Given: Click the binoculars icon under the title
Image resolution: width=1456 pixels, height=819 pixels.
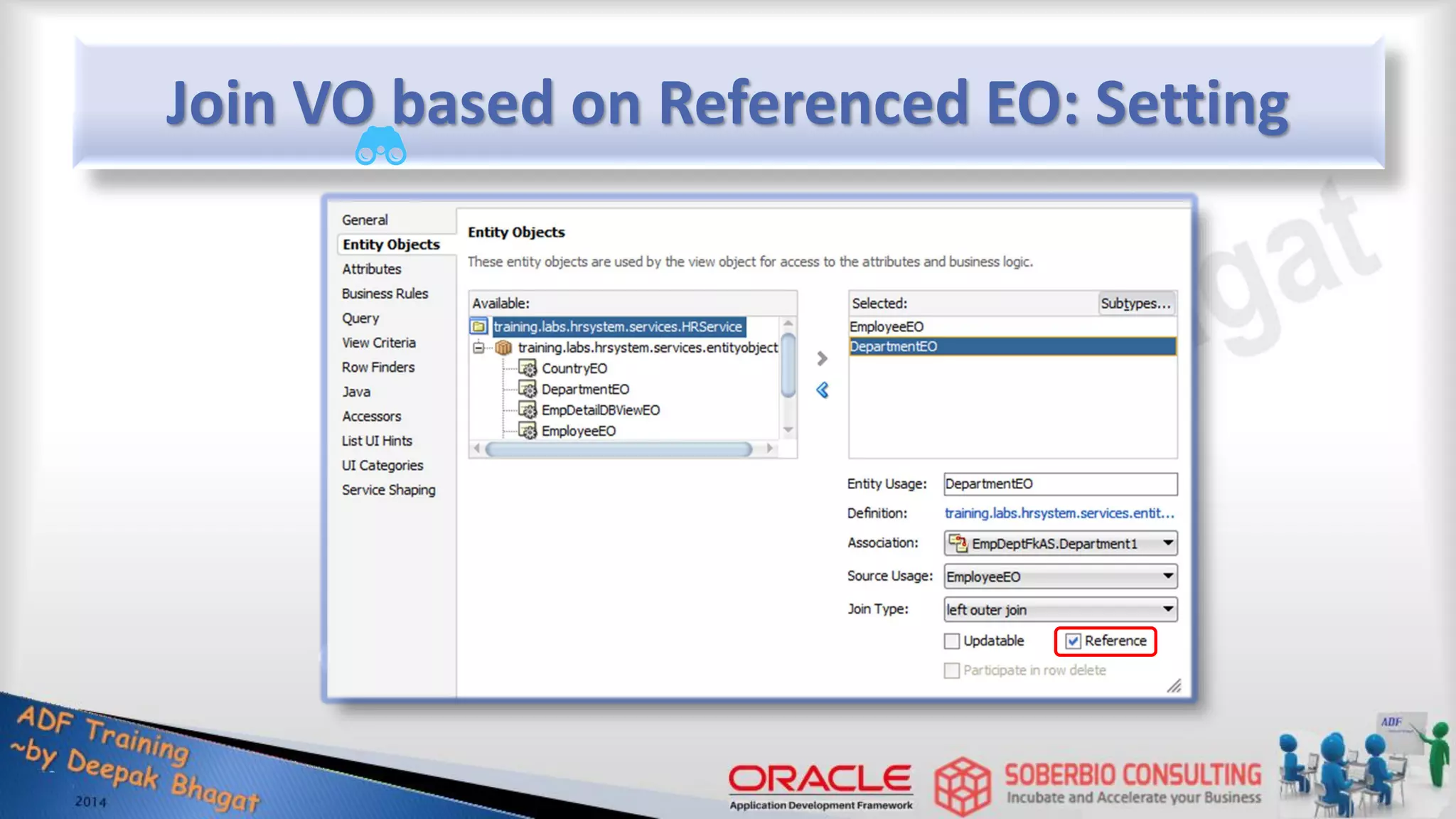Looking at the screenshot, I should pyautogui.click(x=380, y=146).
